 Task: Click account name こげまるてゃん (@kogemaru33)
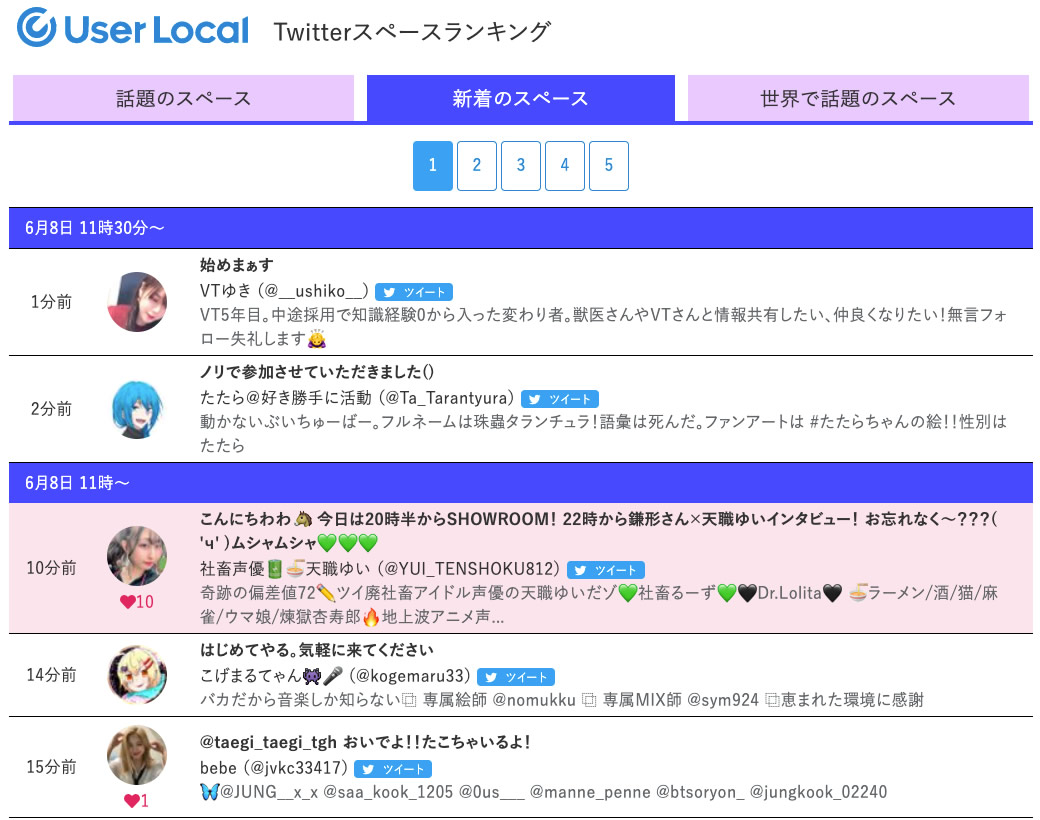pos(335,675)
